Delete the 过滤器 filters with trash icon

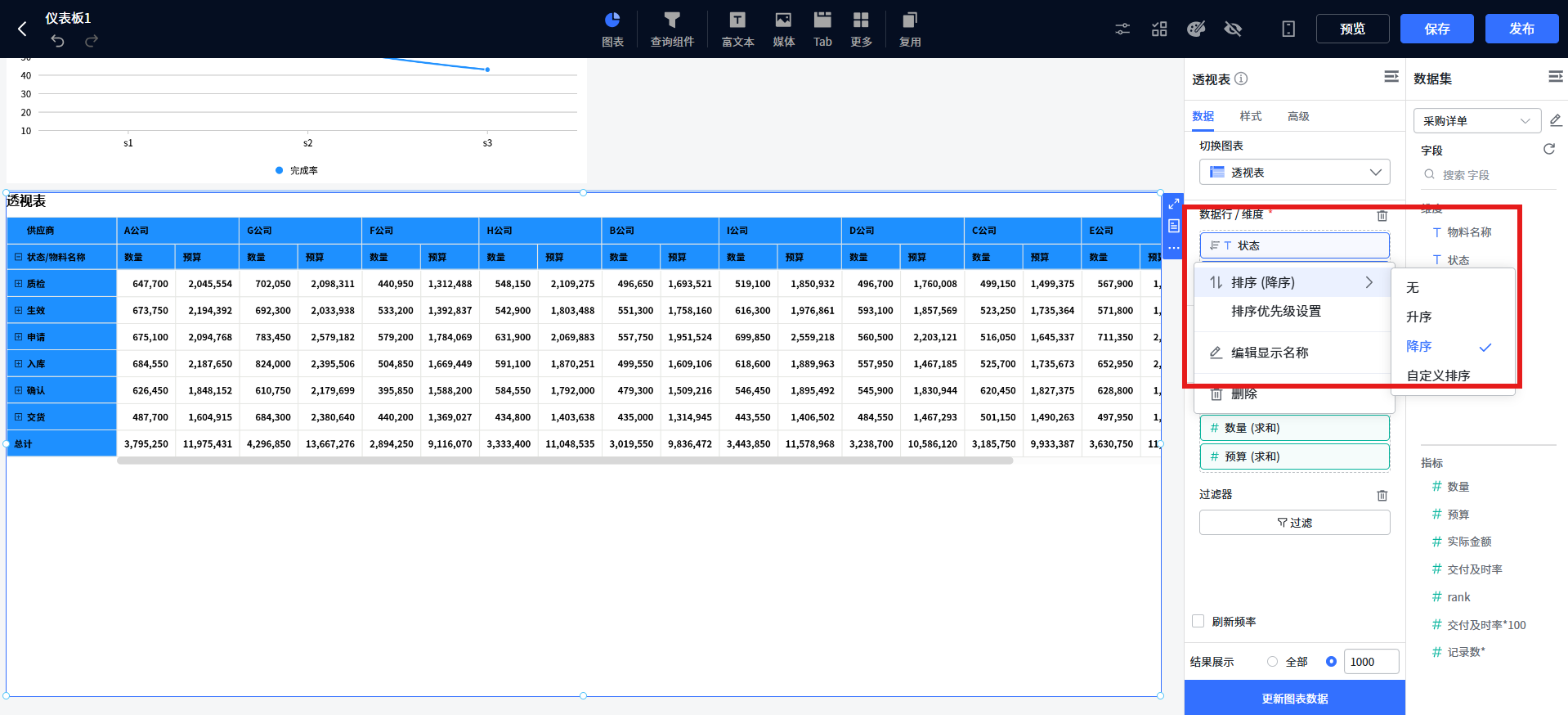[1382, 495]
